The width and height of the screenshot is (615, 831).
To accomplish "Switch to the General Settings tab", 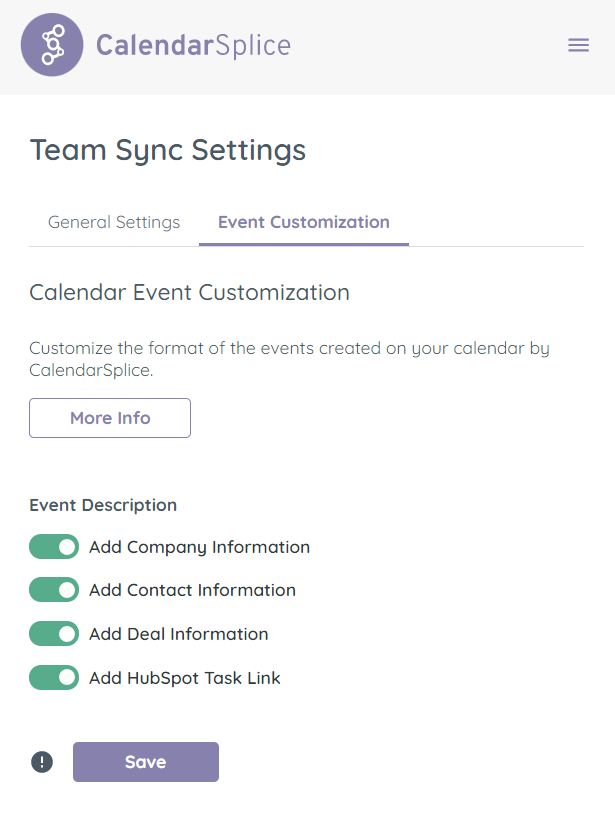I will 113,222.
